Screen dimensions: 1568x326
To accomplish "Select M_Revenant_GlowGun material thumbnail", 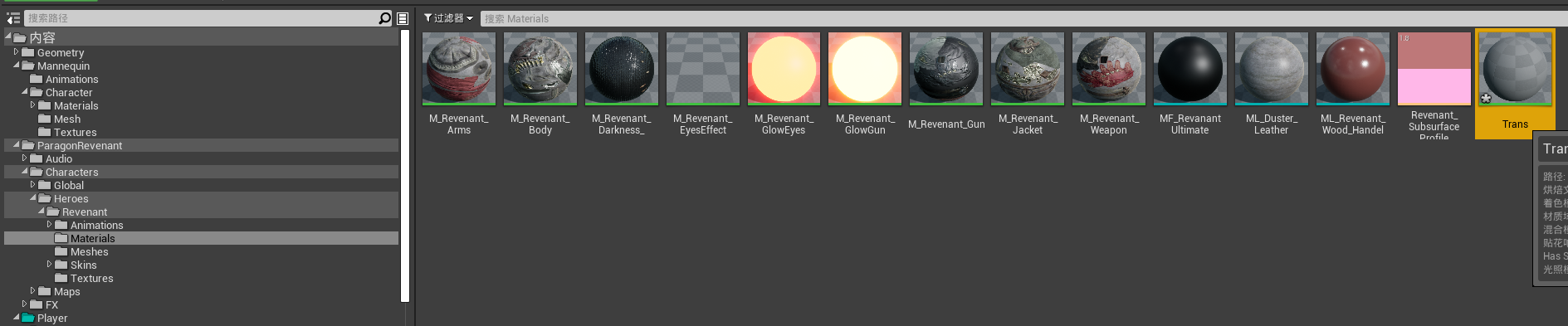I will pyautogui.click(x=865, y=69).
